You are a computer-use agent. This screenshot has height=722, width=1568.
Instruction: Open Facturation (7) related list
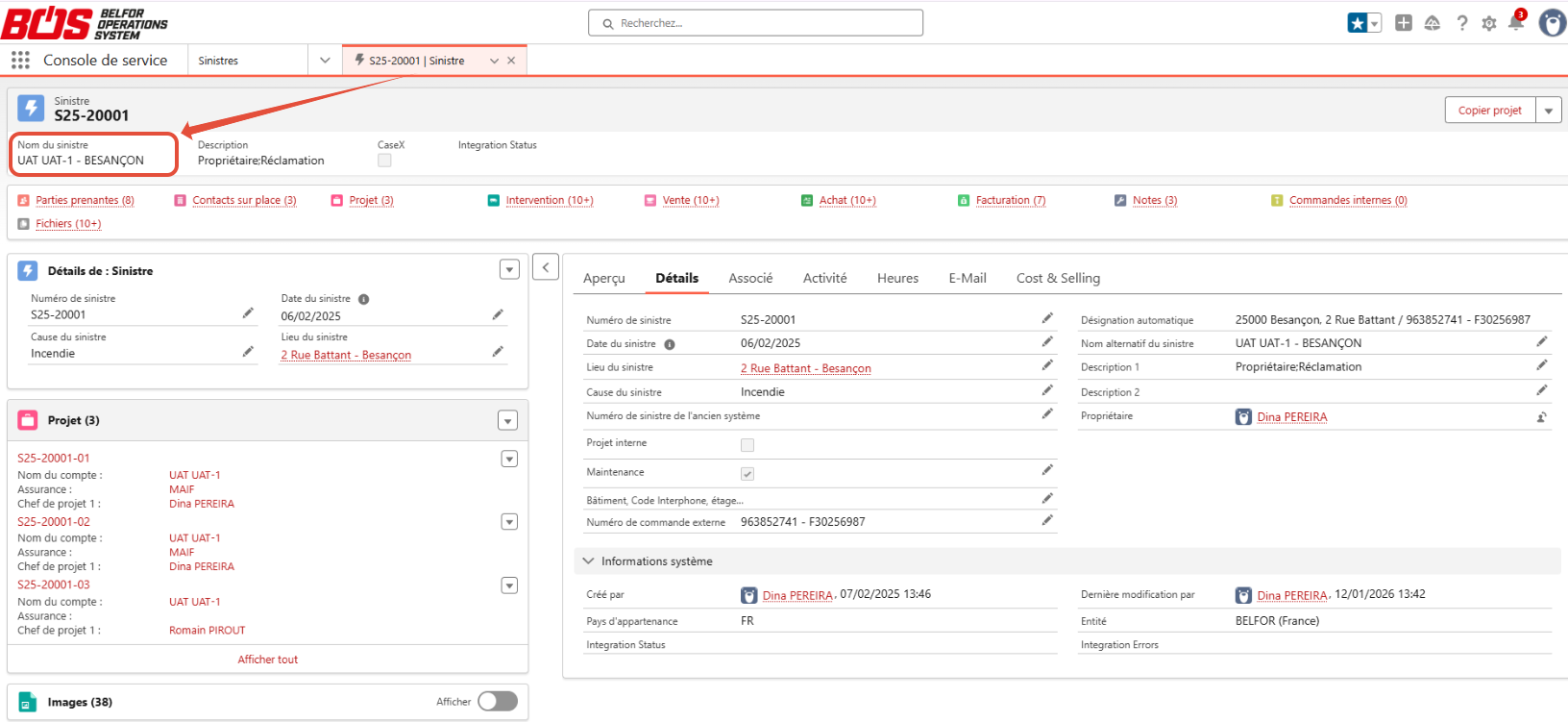(x=1011, y=200)
